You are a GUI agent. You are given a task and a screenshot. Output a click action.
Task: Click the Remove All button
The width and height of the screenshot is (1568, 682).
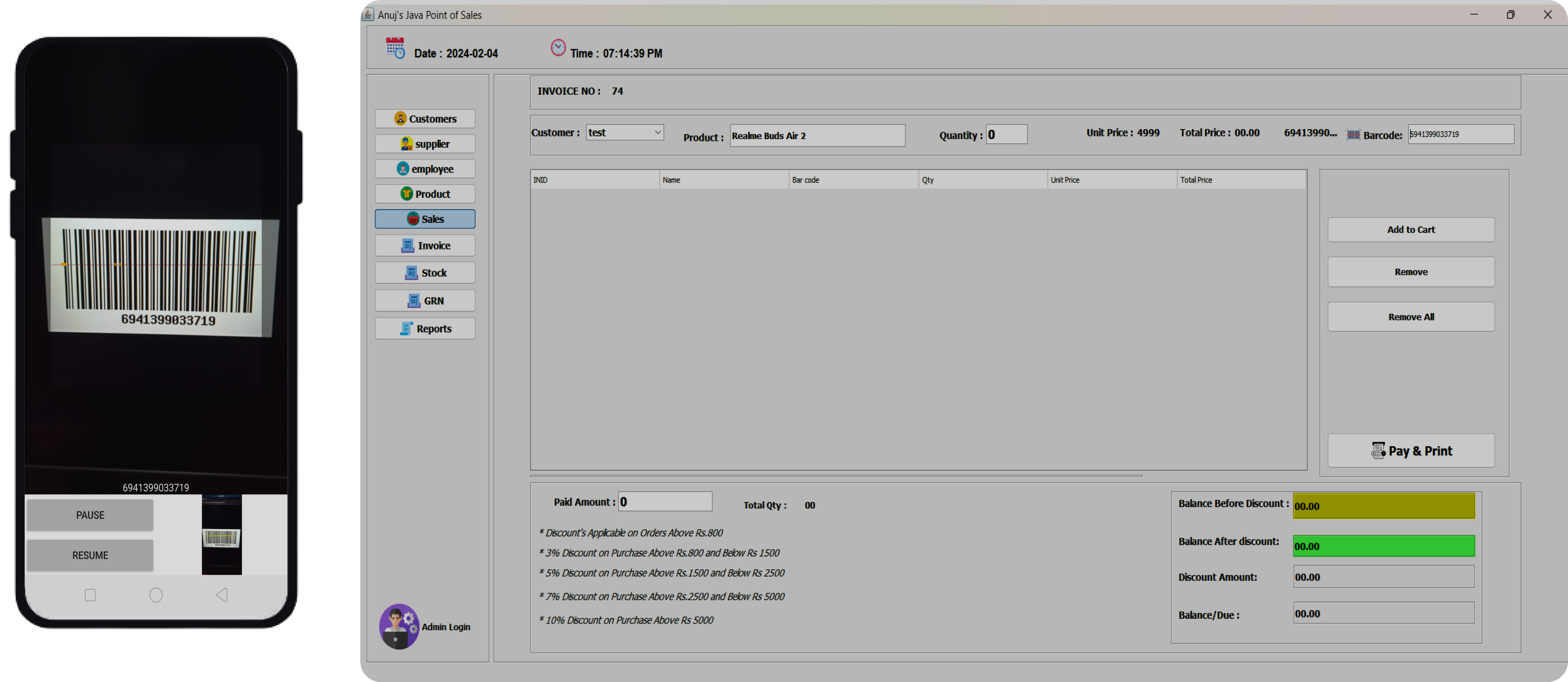[1411, 317]
